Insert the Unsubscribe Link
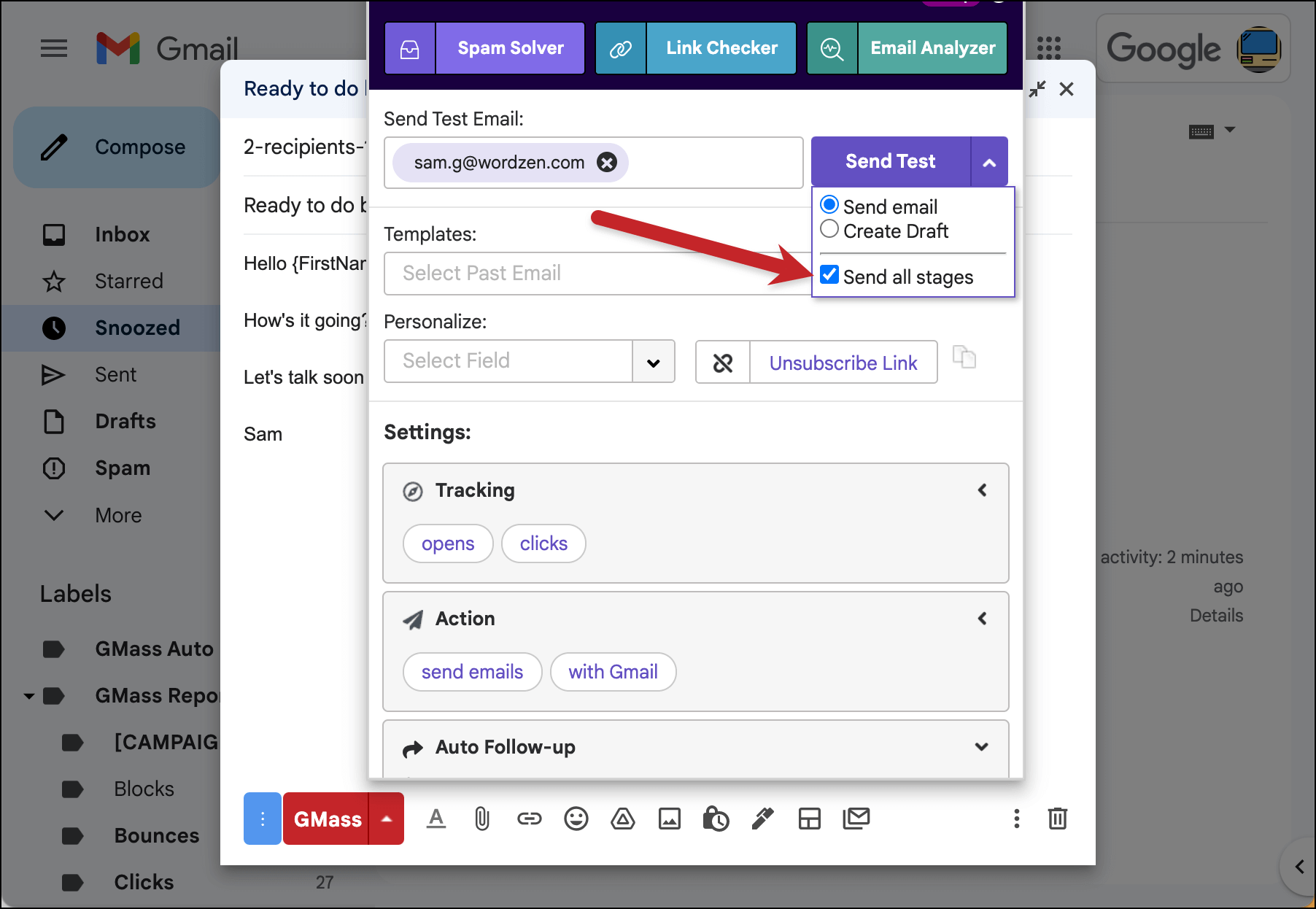 coord(843,363)
